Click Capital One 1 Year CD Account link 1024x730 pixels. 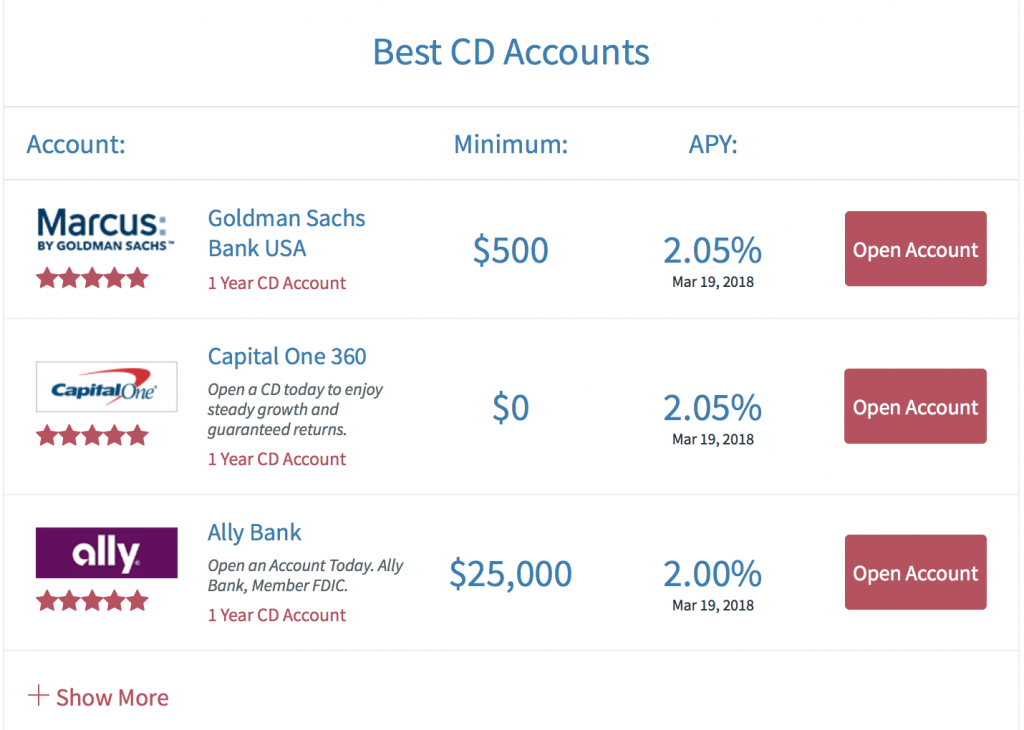[x=277, y=460]
